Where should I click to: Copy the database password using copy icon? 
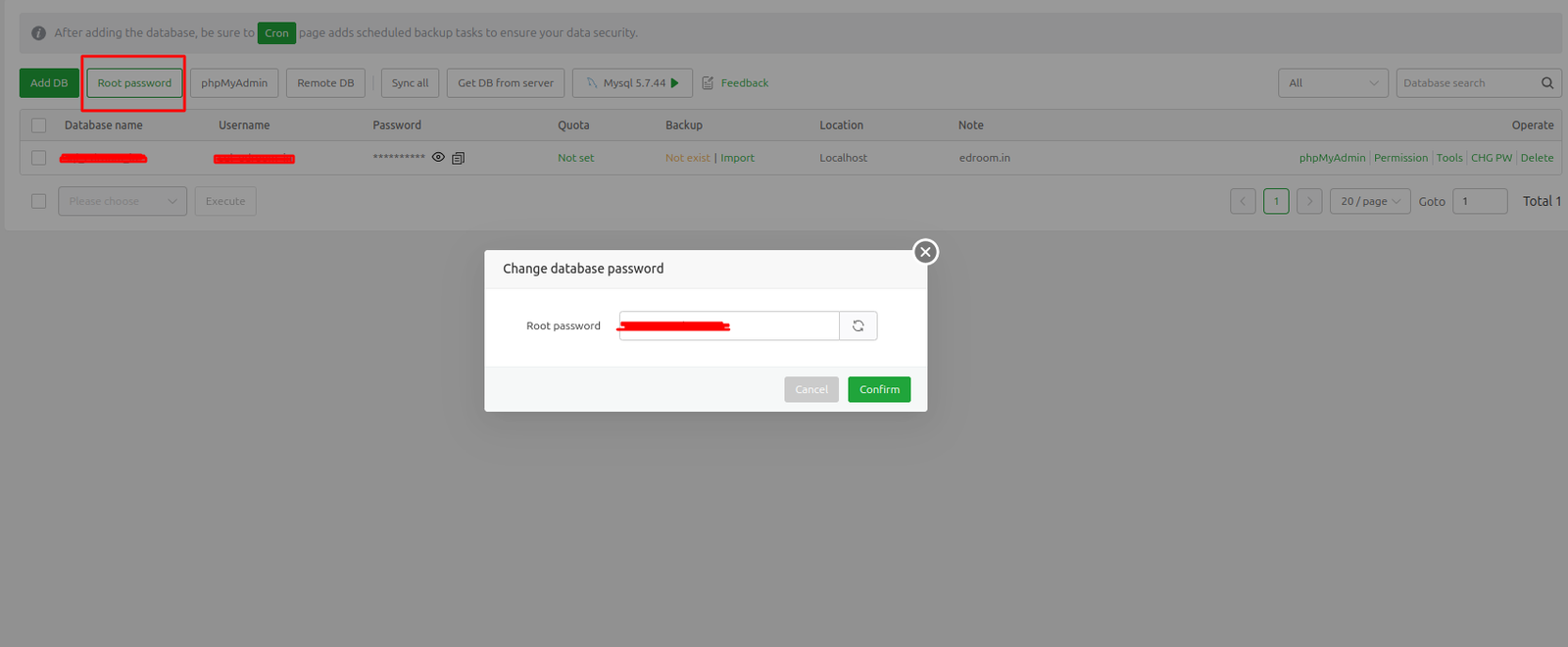click(x=458, y=158)
